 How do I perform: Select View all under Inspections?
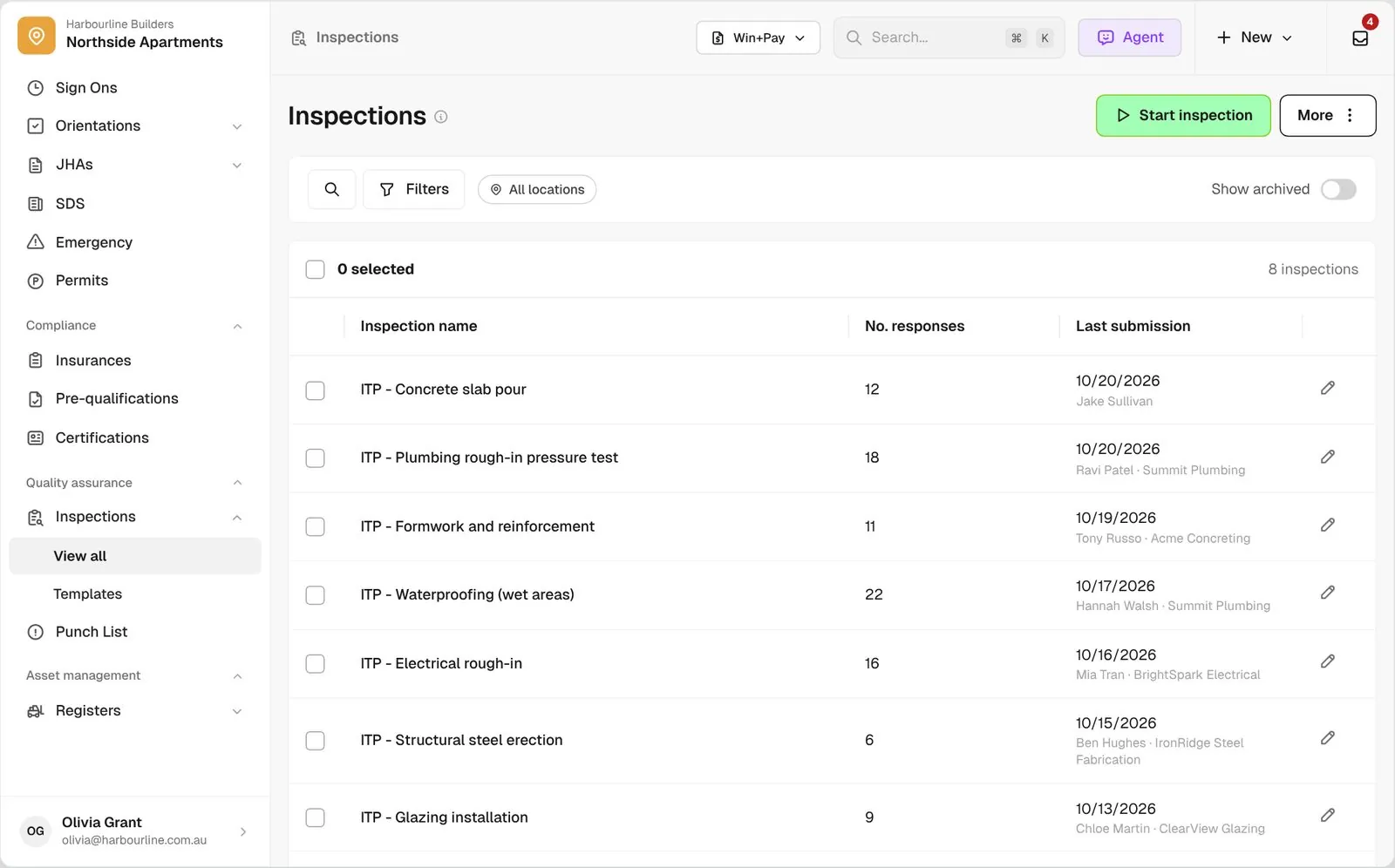tap(135, 556)
